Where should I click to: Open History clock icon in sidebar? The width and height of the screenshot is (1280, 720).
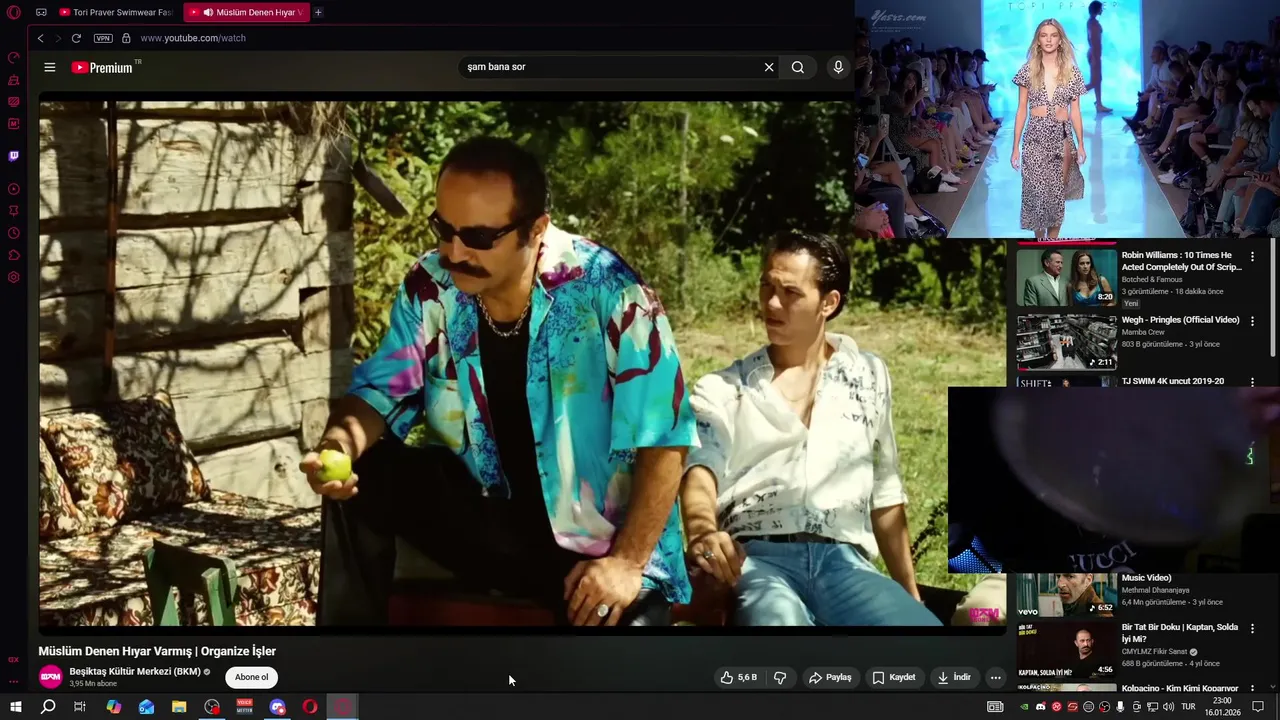click(14, 233)
